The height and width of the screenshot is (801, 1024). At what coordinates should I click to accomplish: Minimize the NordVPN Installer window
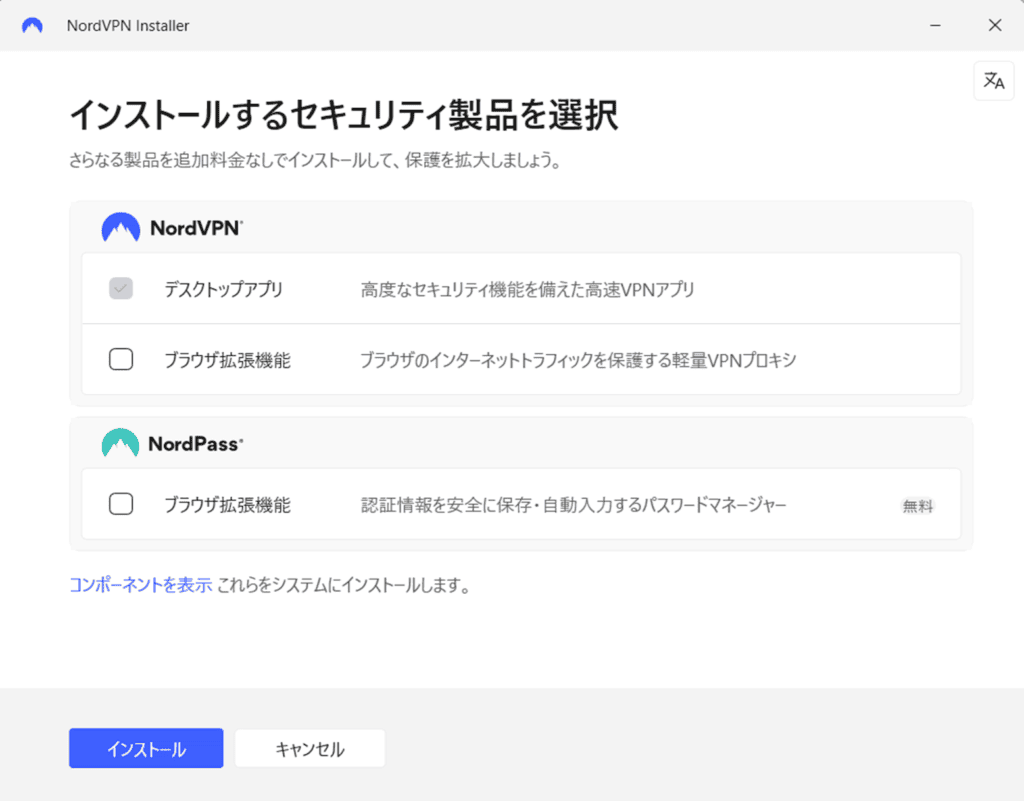tap(934, 26)
